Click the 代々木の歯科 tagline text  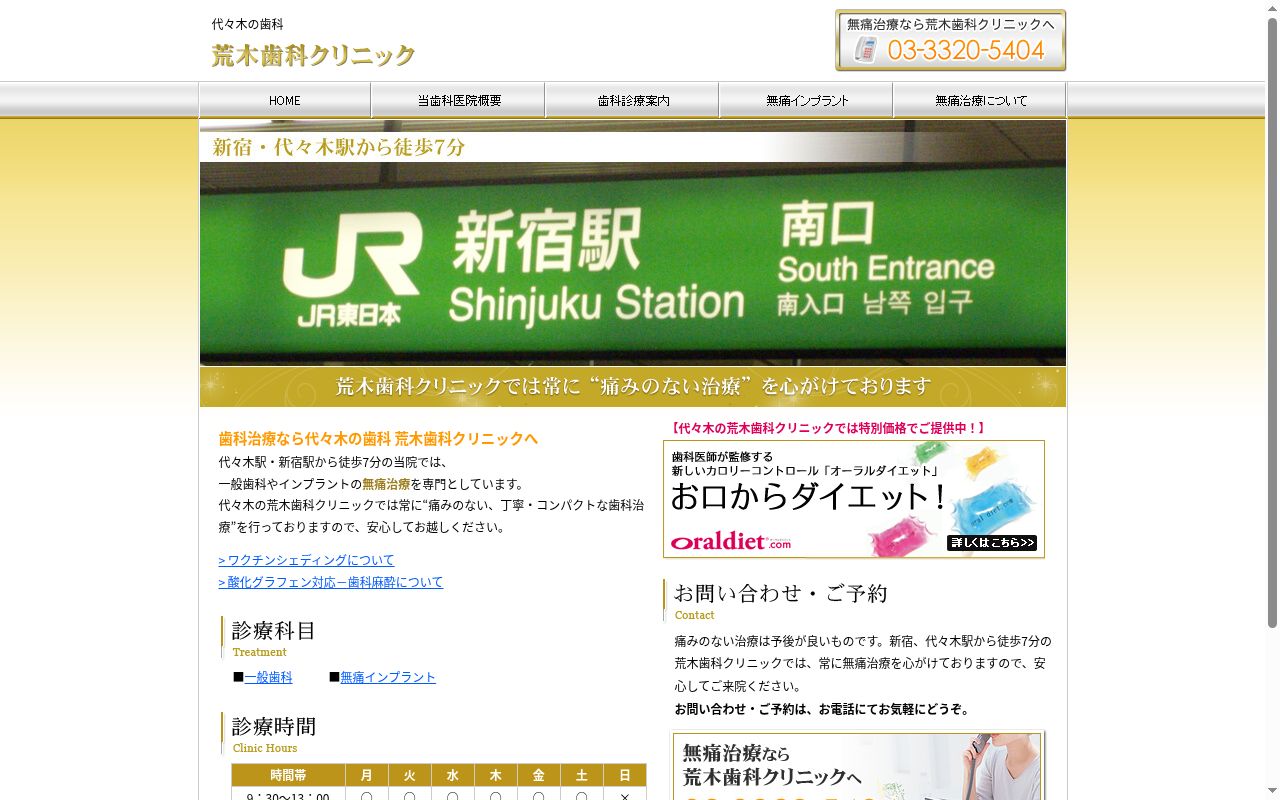coord(247,24)
